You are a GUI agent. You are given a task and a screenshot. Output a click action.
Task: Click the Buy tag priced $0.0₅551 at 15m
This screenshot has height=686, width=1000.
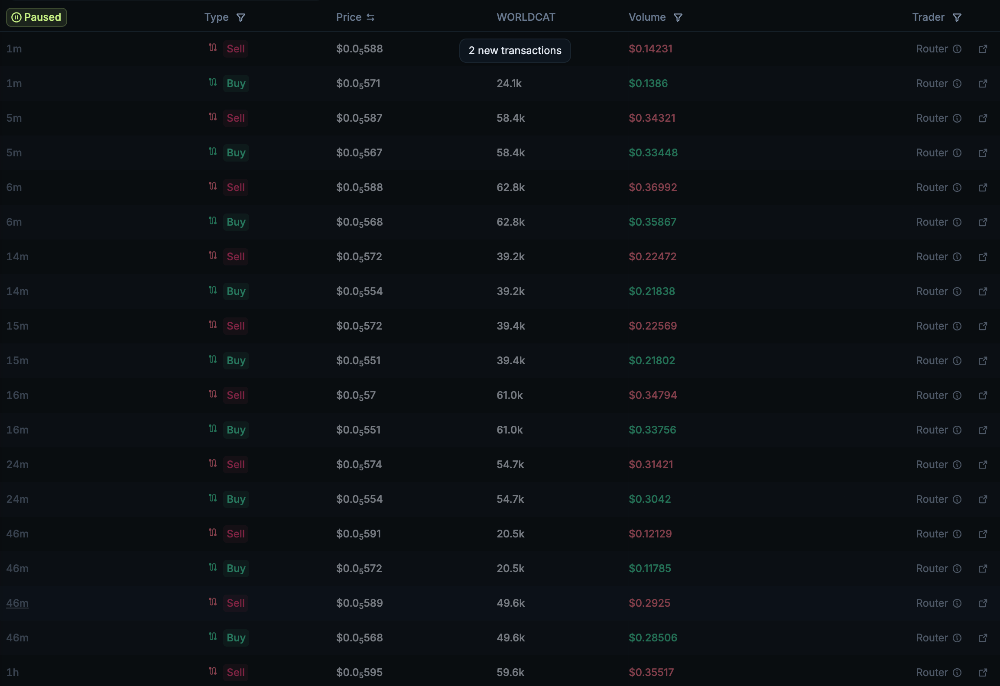(236, 360)
